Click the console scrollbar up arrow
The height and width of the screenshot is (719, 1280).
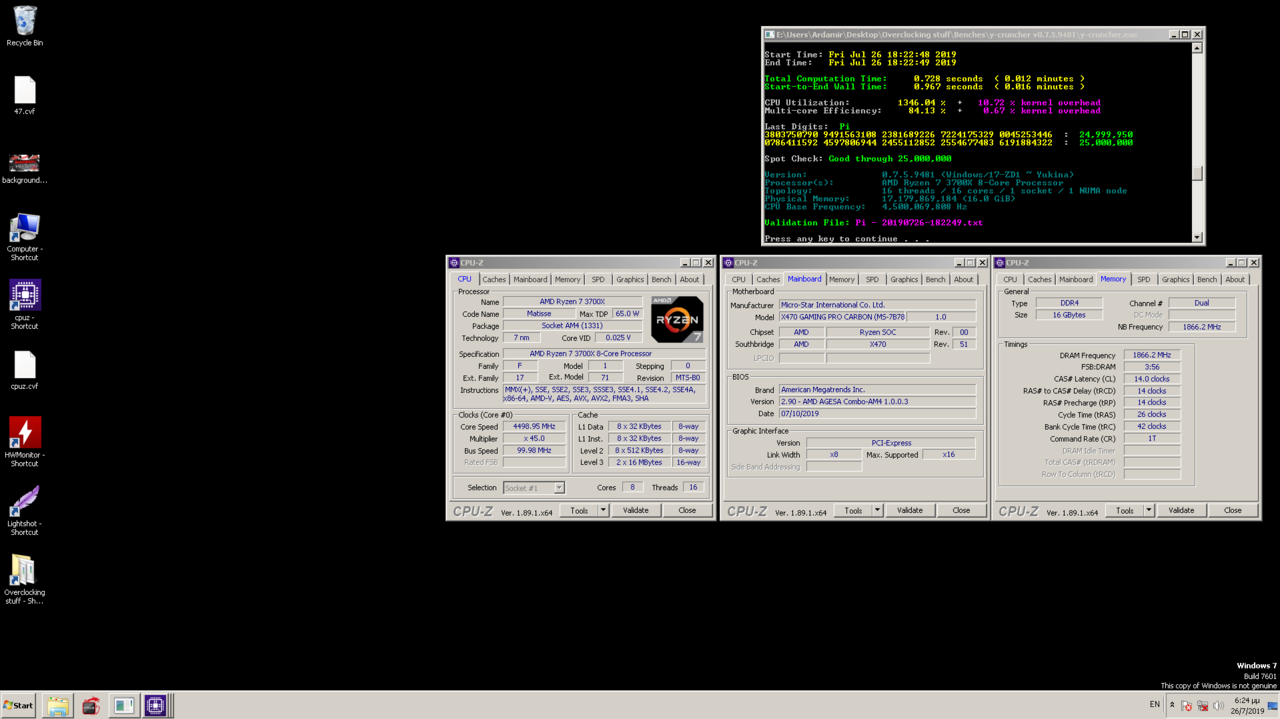(x=1197, y=48)
